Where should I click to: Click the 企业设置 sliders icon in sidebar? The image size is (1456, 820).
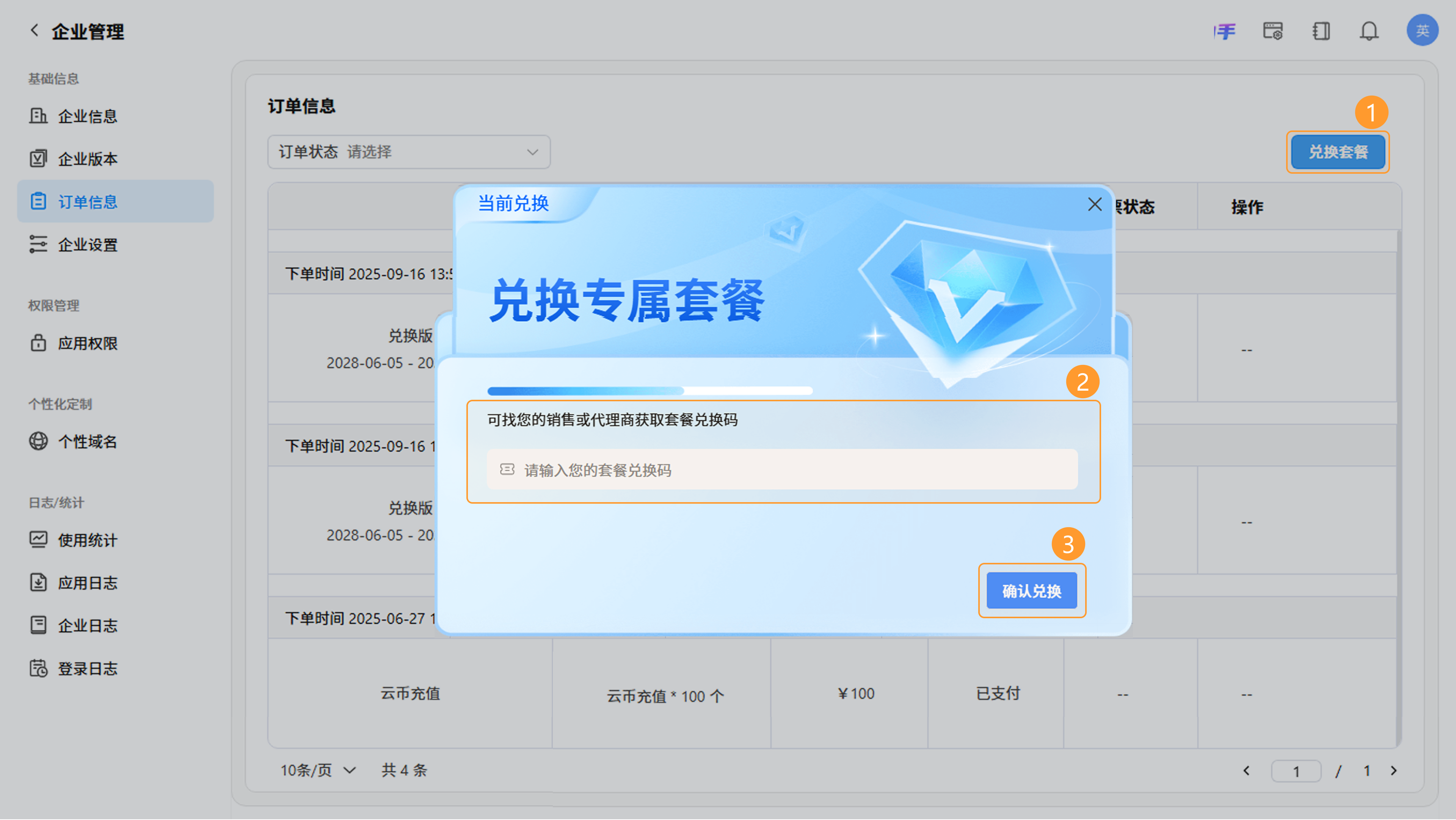click(38, 244)
